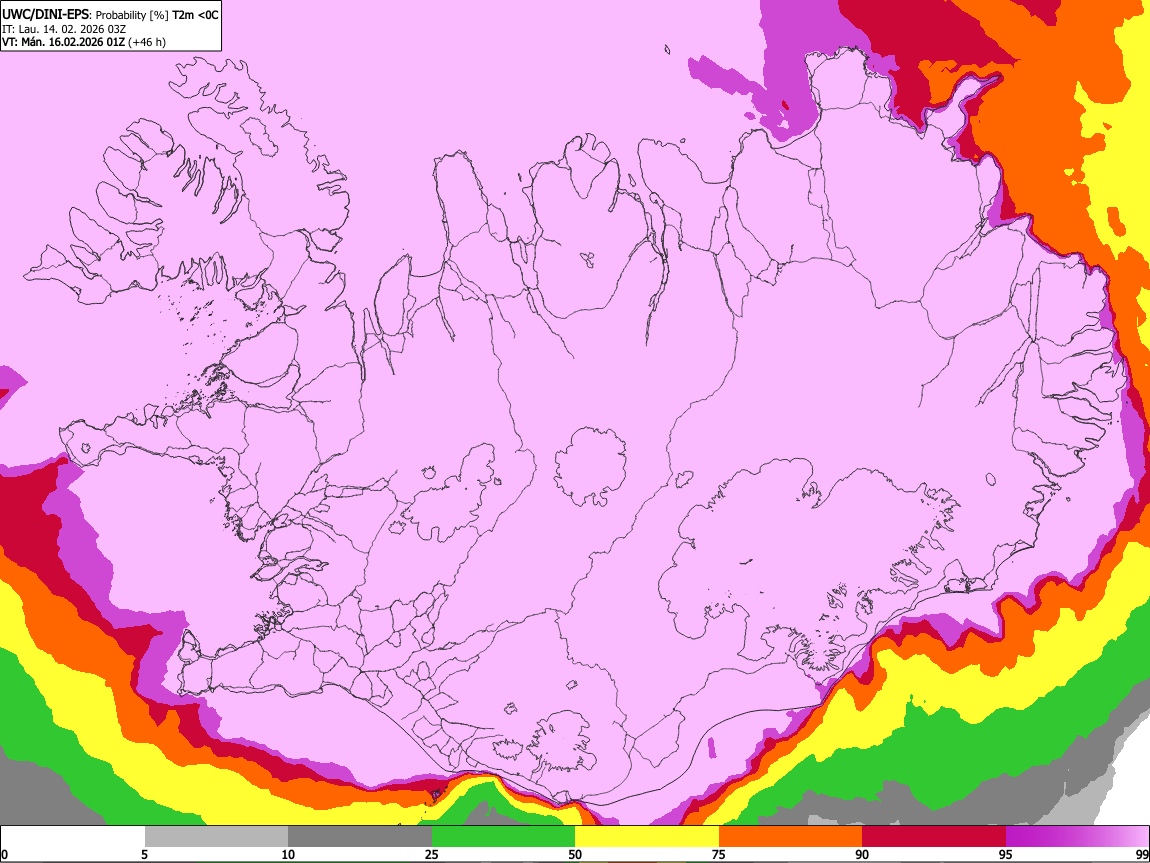Click the legend label 5

144,855
